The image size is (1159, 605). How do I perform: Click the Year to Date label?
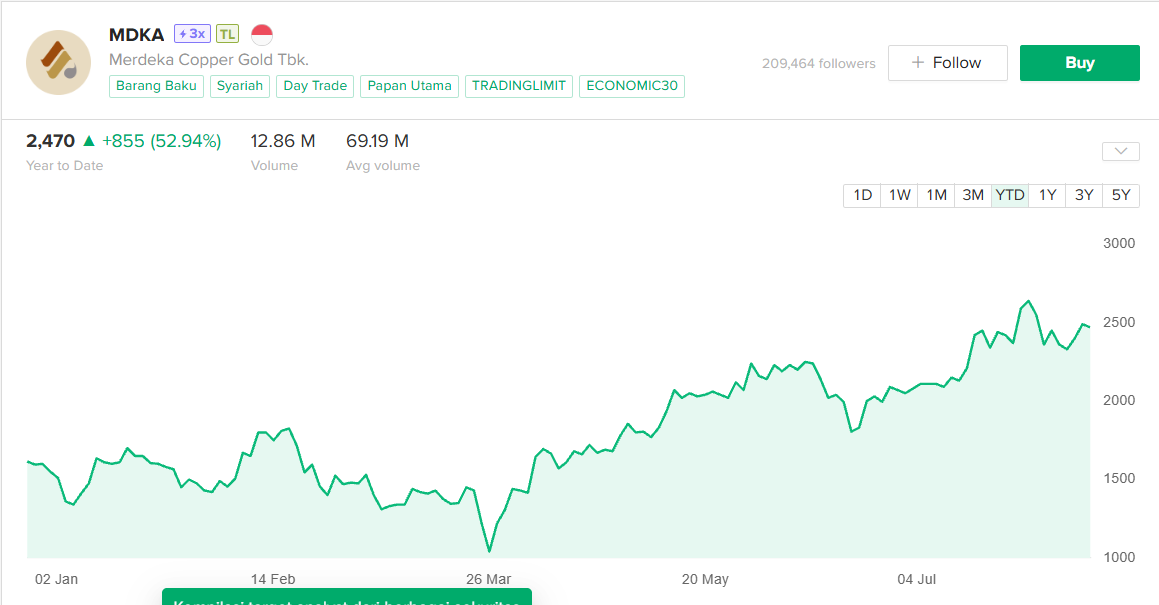click(x=64, y=166)
